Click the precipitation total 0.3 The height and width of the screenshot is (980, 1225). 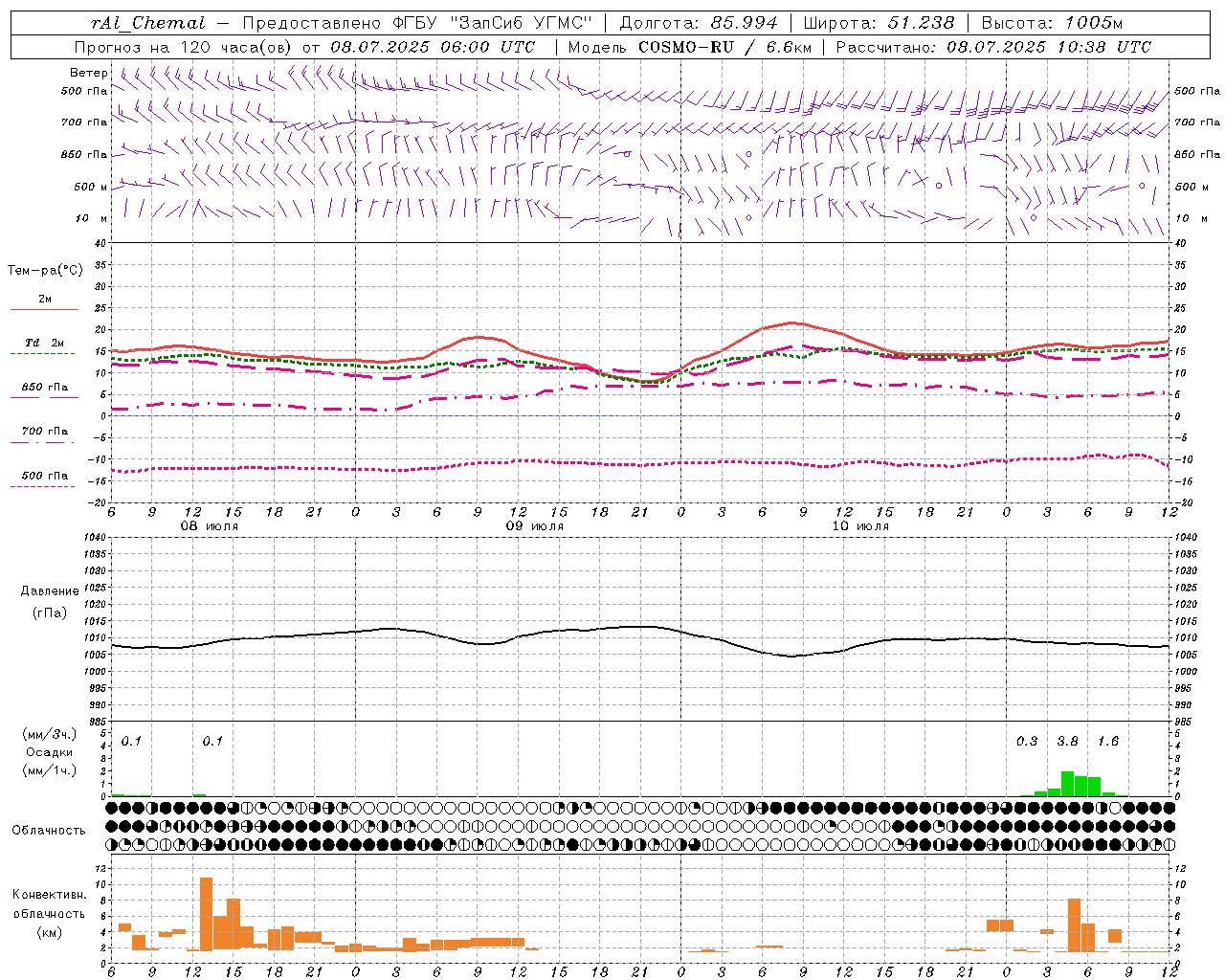pyautogui.click(x=1027, y=741)
